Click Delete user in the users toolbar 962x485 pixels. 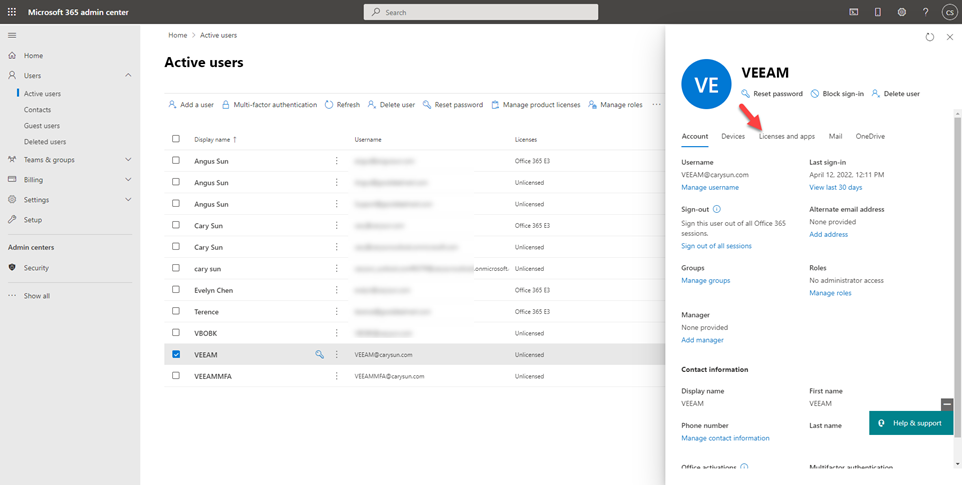click(391, 105)
